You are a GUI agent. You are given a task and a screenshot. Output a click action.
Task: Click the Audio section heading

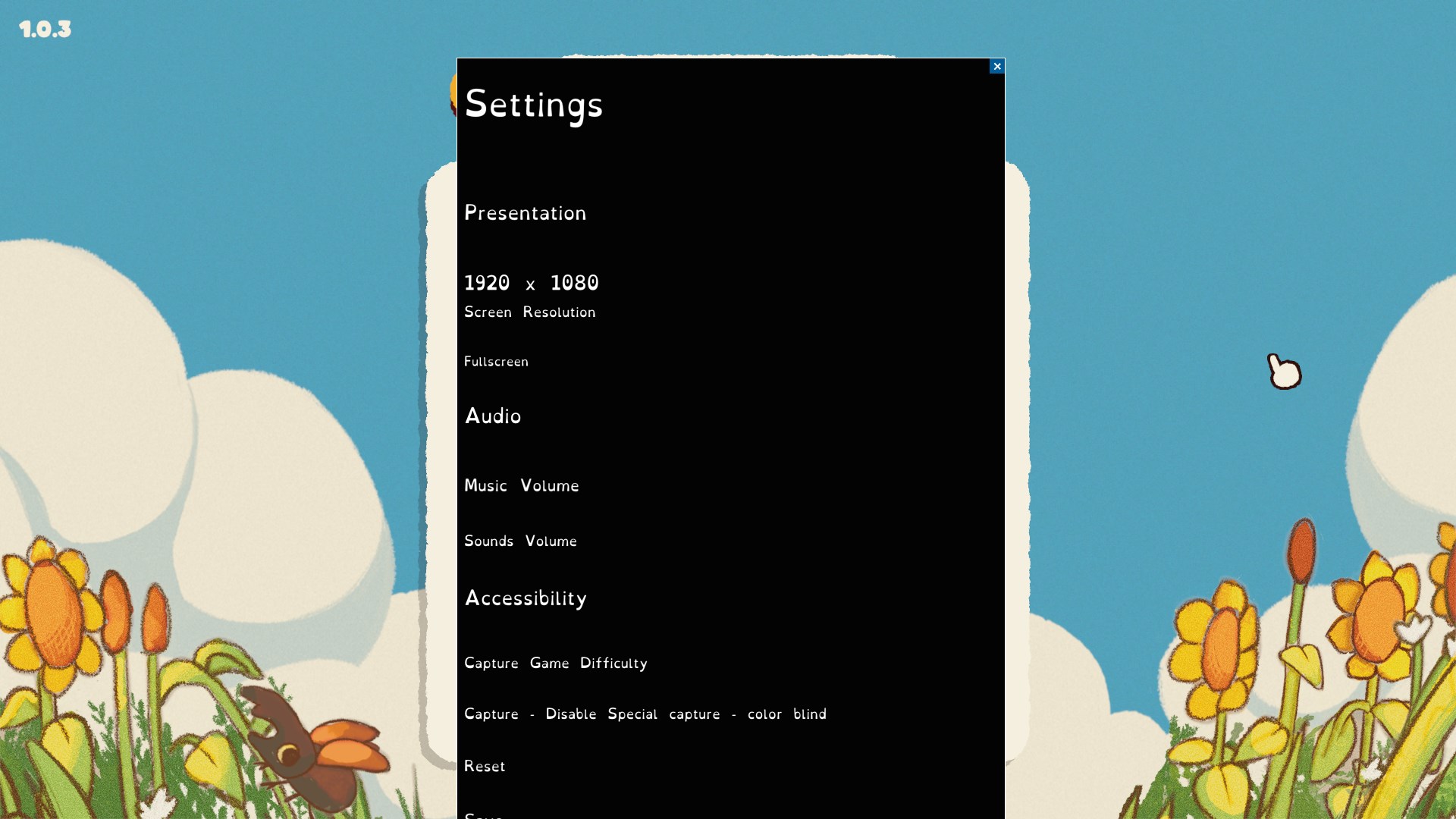coord(493,416)
